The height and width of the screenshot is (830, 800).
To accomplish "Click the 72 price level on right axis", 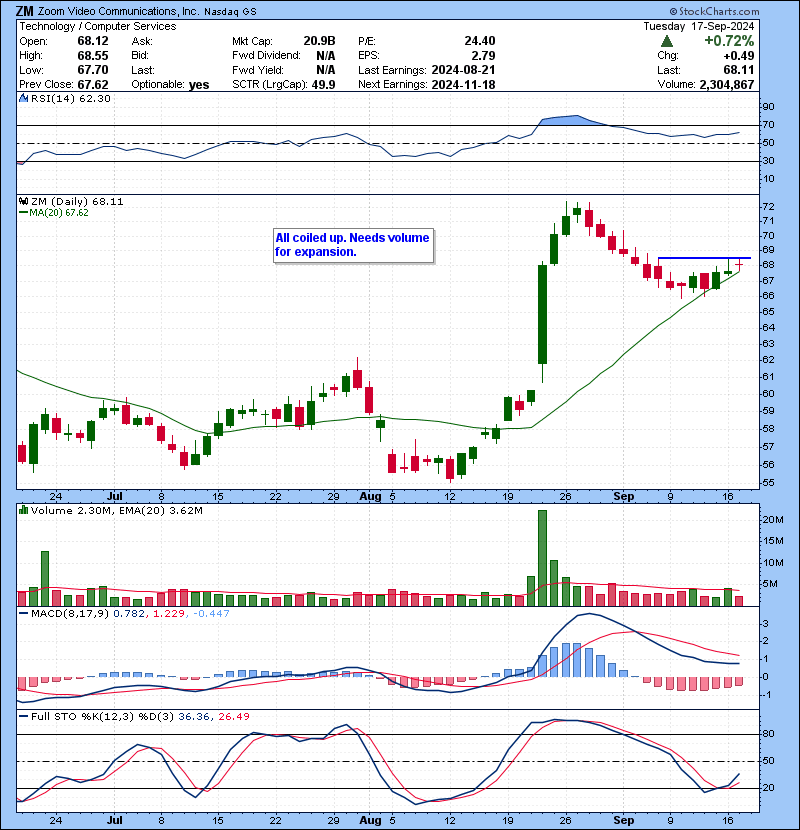I will (x=769, y=206).
